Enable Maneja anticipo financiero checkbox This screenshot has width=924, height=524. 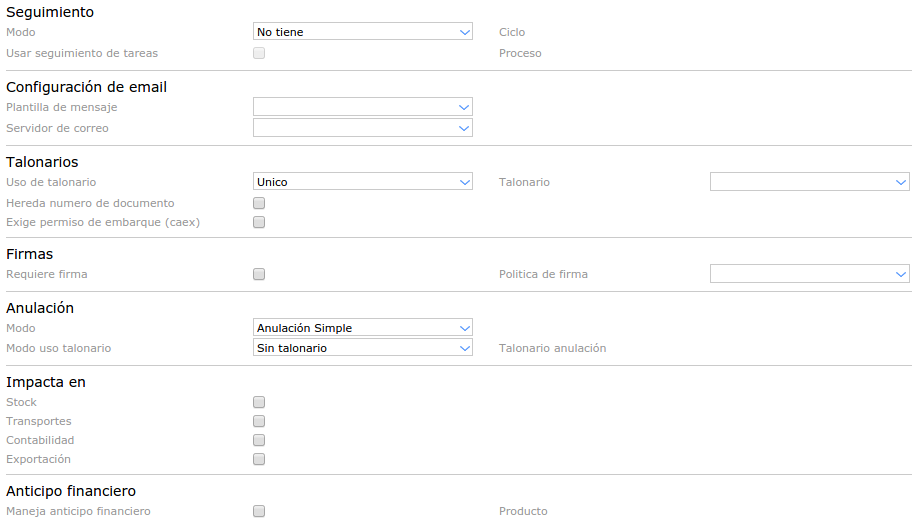point(259,511)
